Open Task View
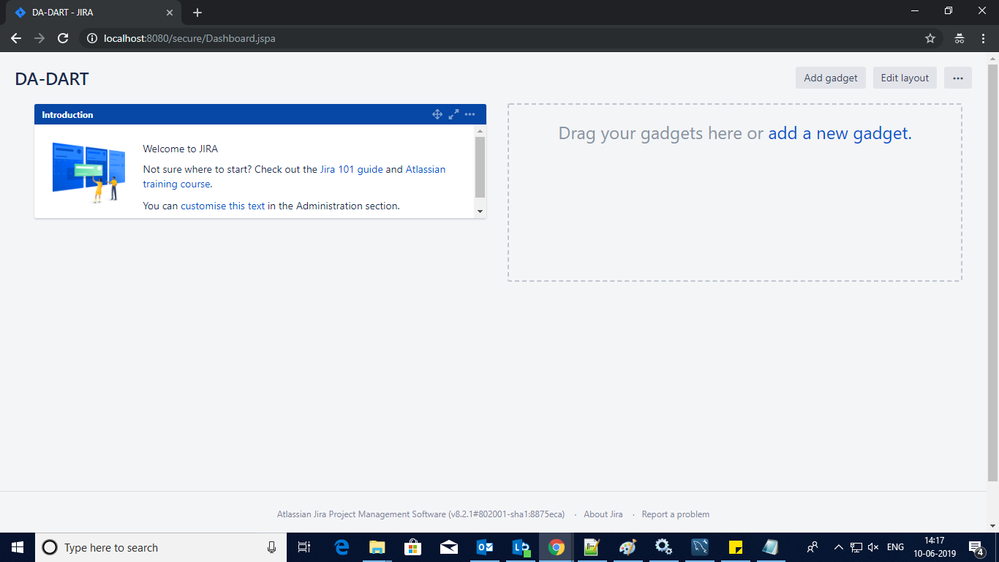The width and height of the screenshot is (999, 562). click(x=304, y=547)
